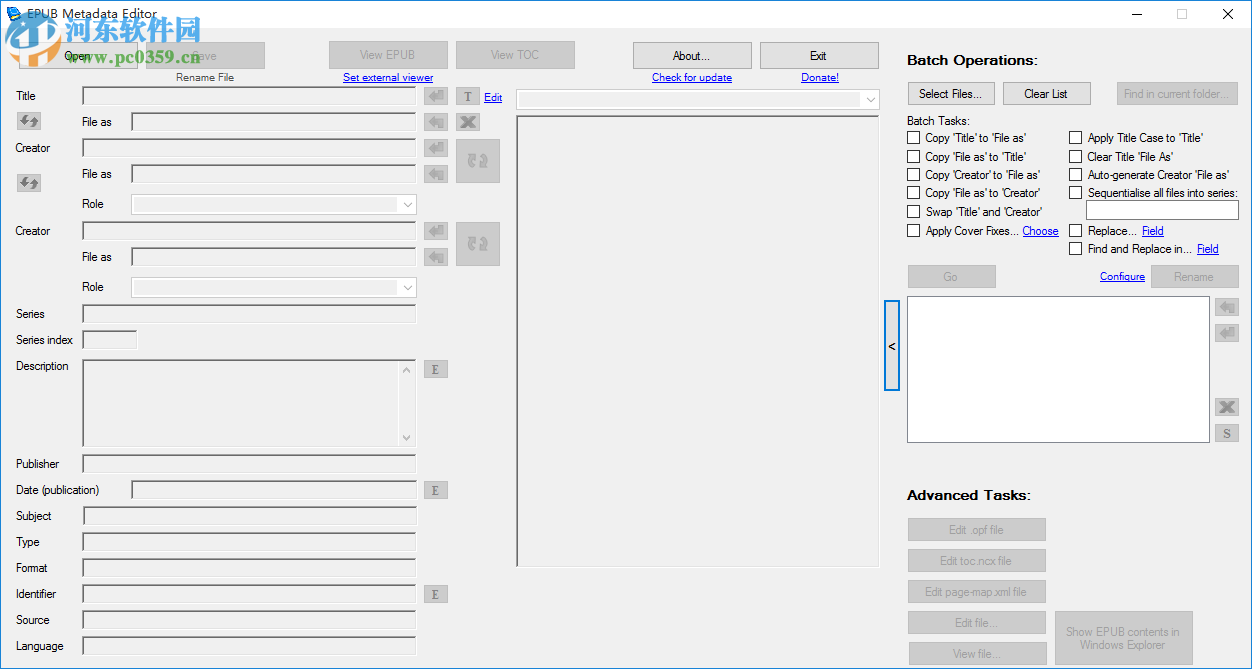Click the E editor icon next to Description
1252x669 pixels.
tap(435, 368)
